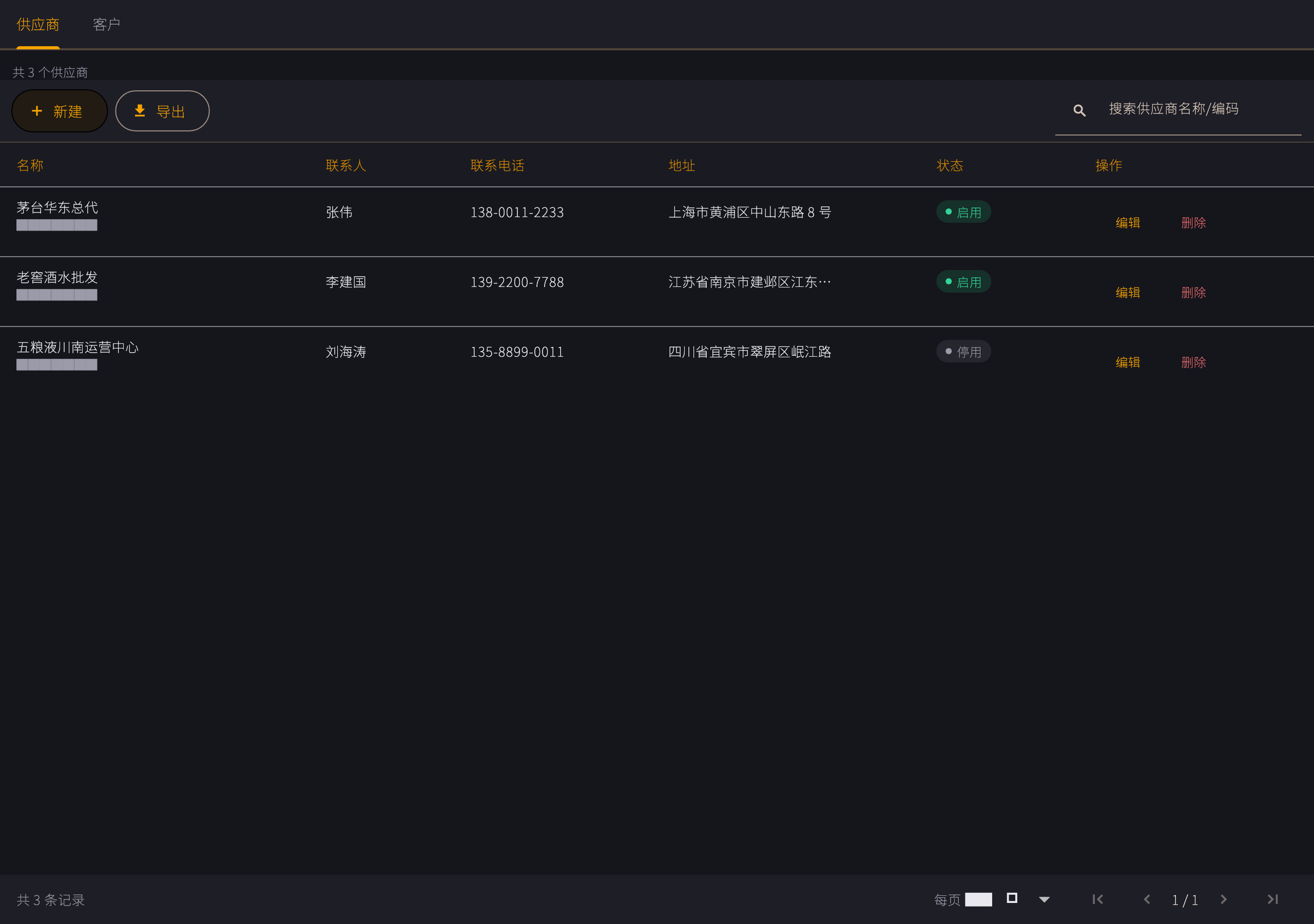Click address 四川省宜宾市翠屏区岷江路
Screen dimensions: 1314x924
coord(750,352)
